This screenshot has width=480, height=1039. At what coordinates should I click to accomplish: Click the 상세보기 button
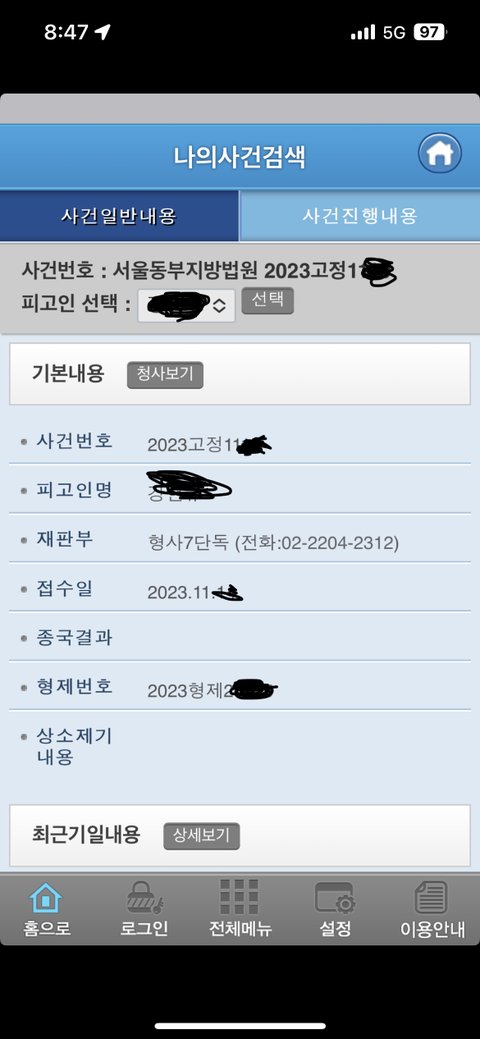pyautogui.click(x=202, y=836)
